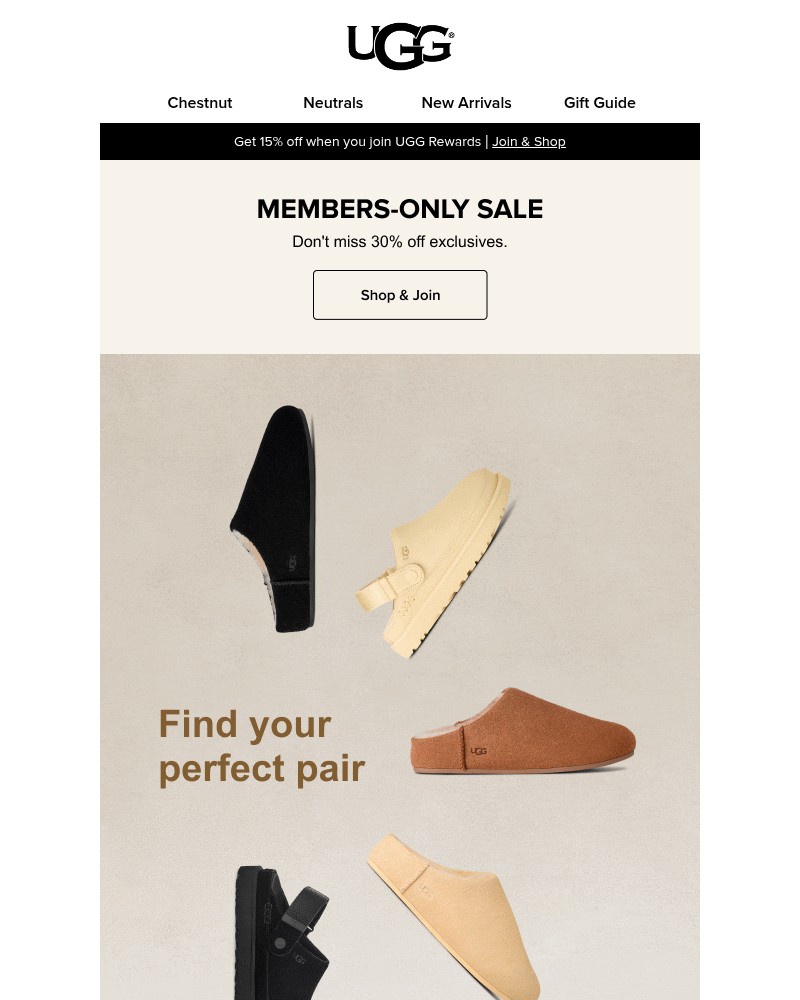Open the Gift Guide section
The image size is (800, 1000).
(600, 103)
